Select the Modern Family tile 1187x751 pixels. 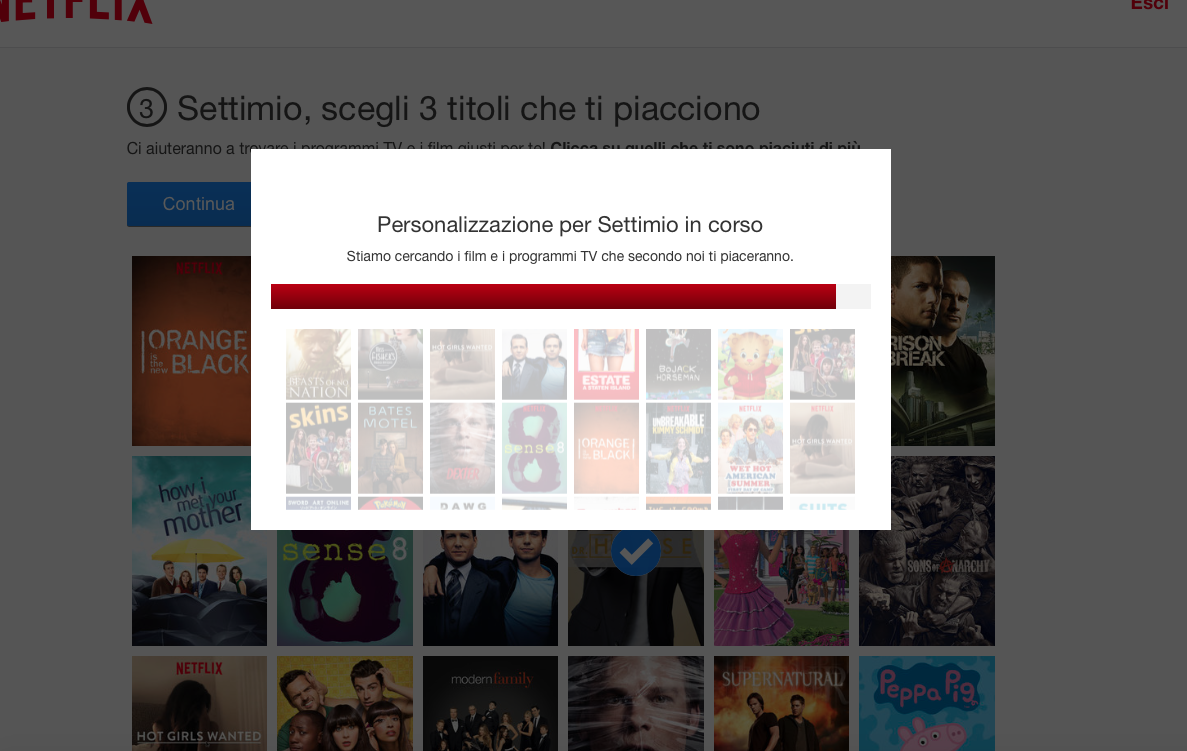491,703
